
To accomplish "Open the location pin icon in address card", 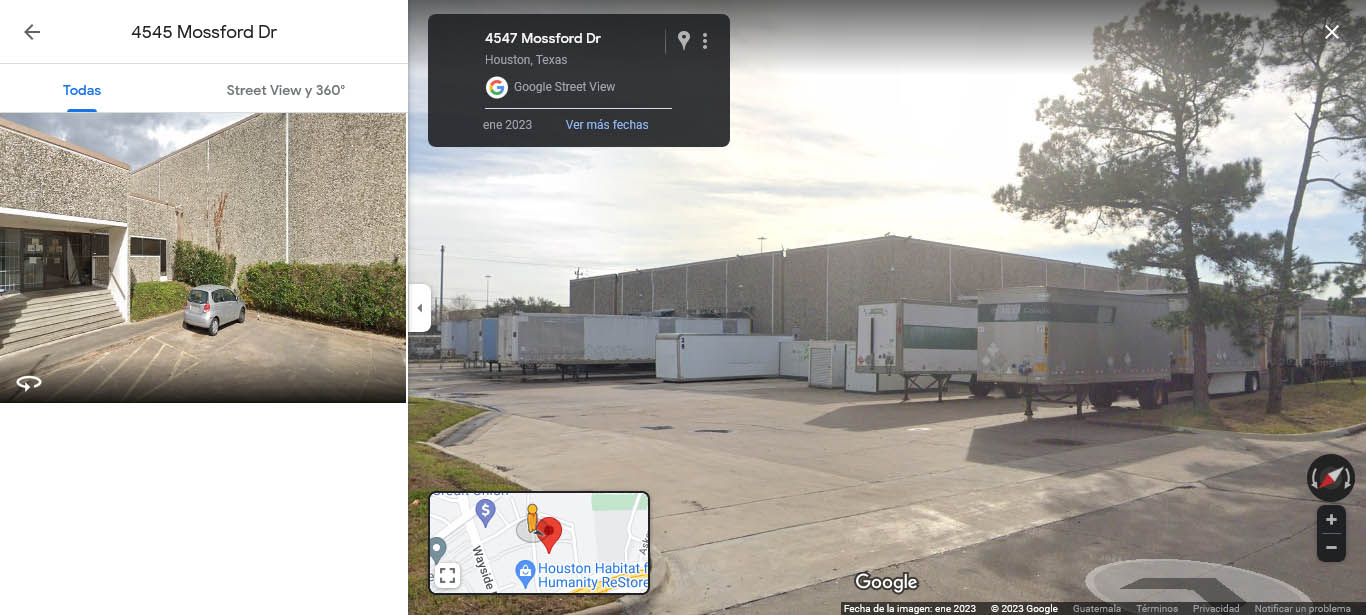I will [x=684, y=40].
